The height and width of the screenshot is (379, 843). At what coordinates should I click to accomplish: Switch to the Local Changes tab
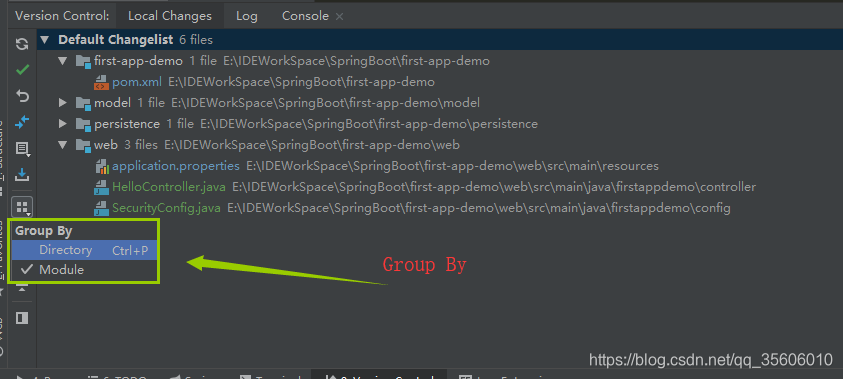pyautogui.click(x=170, y=16)
